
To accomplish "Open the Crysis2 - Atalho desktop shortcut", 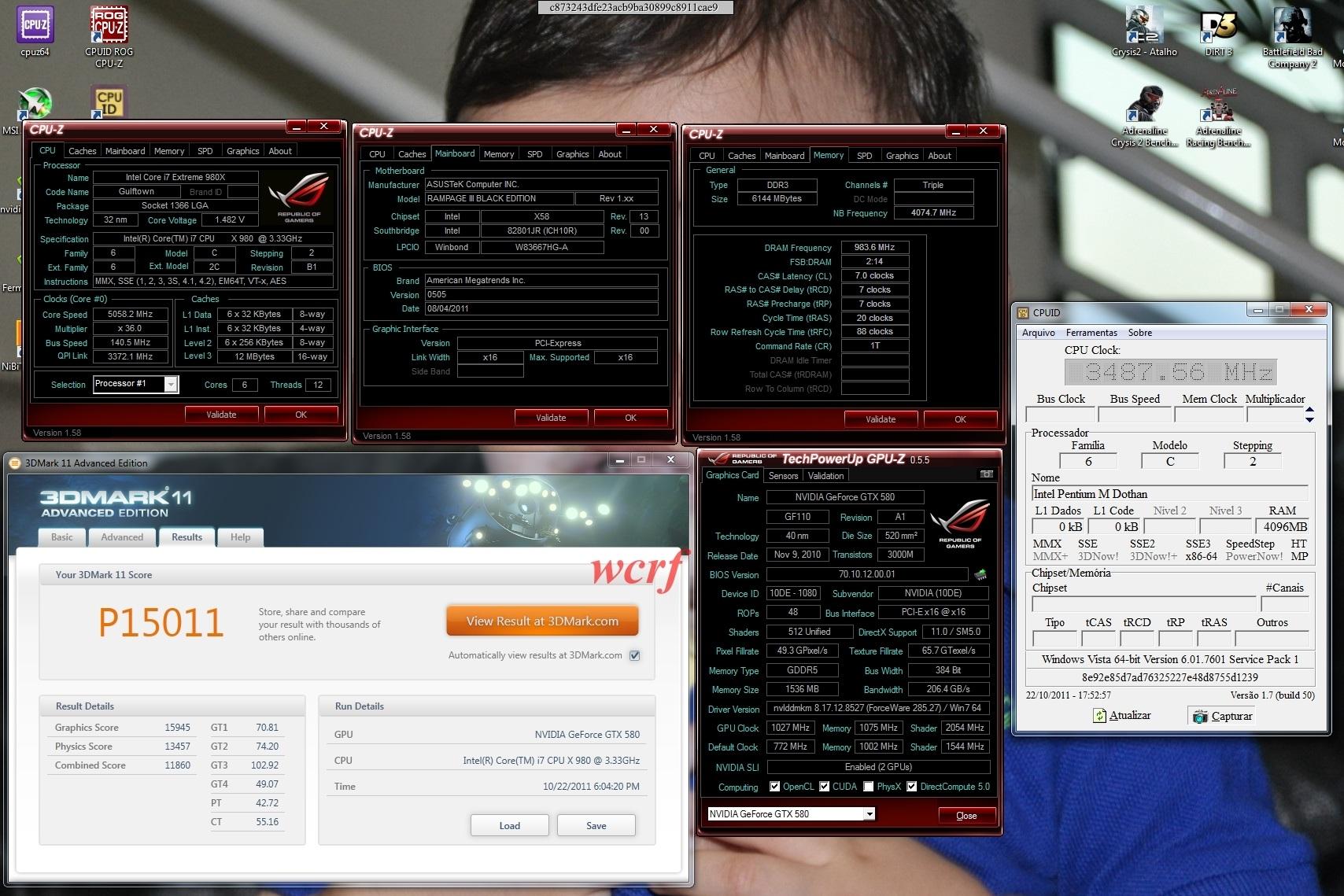I will pyautogui.click(x=1144, y=31).
